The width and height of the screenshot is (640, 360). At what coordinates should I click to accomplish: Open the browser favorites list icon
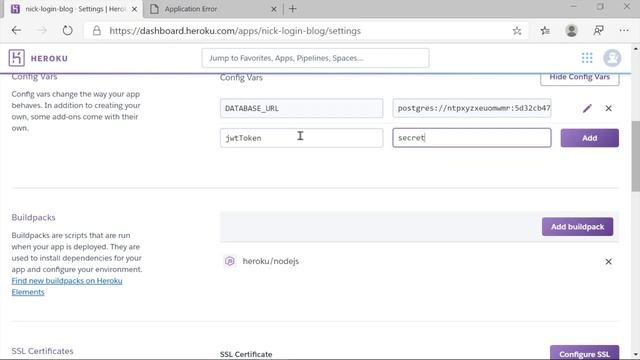545,31
